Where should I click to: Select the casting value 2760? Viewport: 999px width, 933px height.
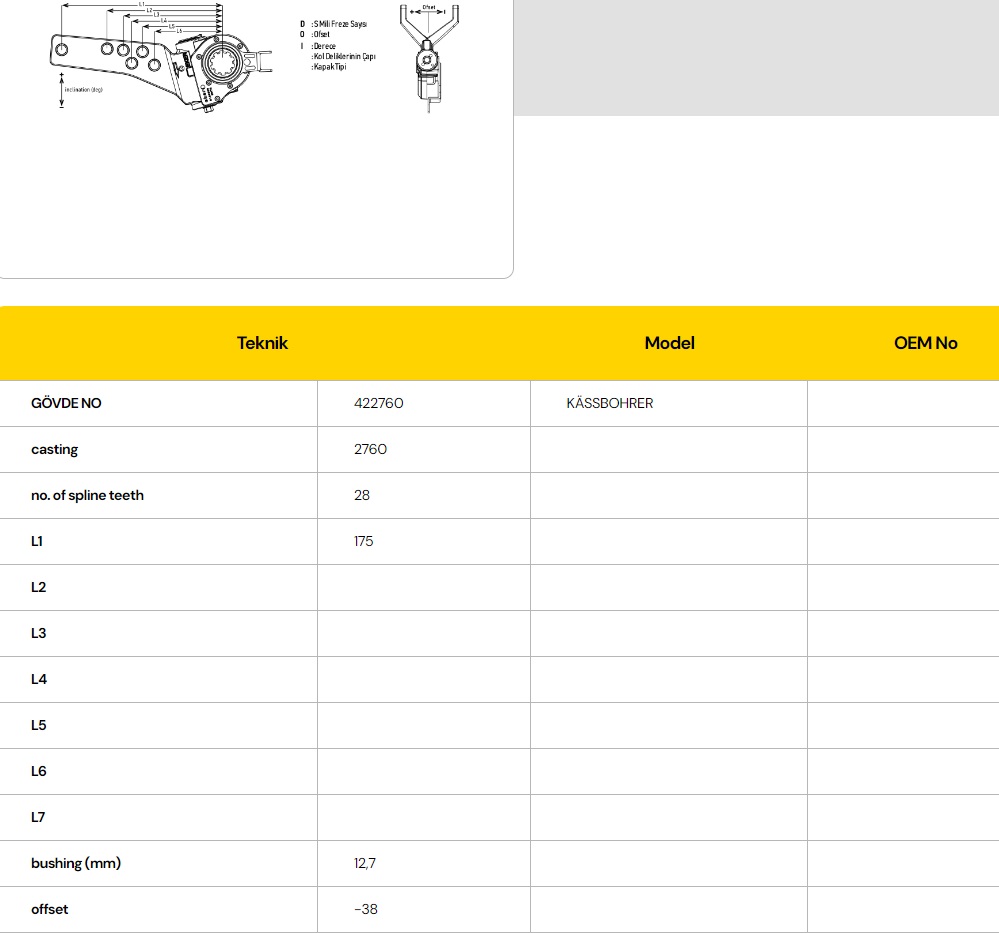(x=370, y=449)
